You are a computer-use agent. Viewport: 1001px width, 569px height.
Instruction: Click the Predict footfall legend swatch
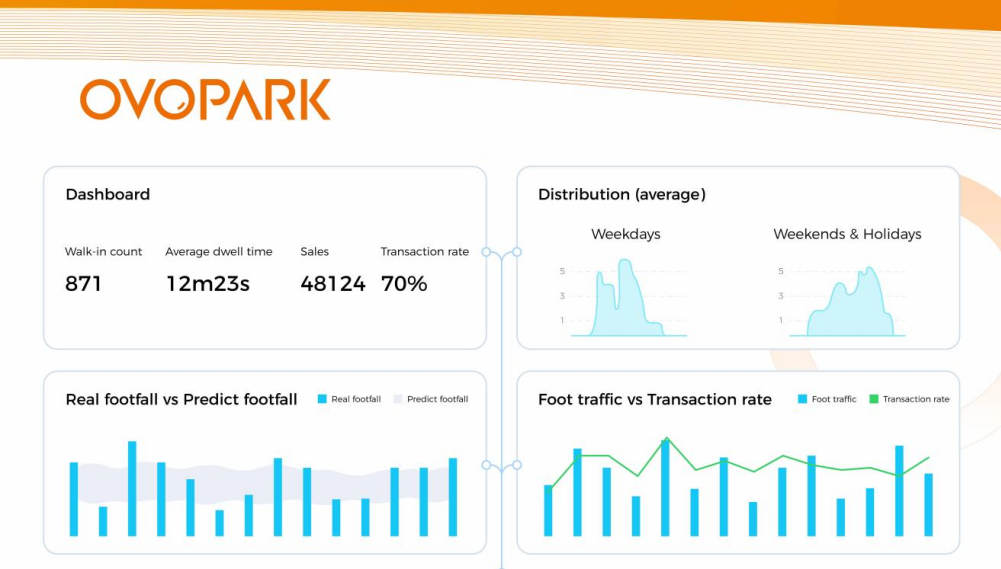coord(398,399)
